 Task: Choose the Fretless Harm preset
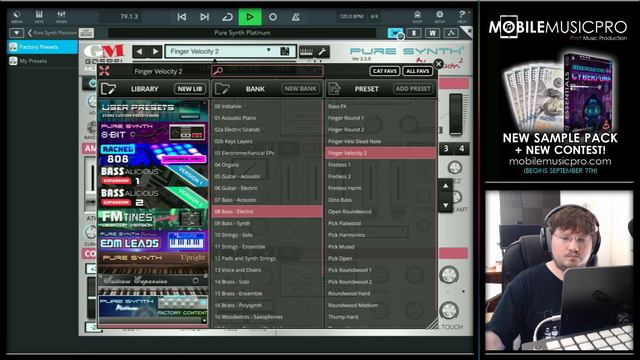point(380,188)
